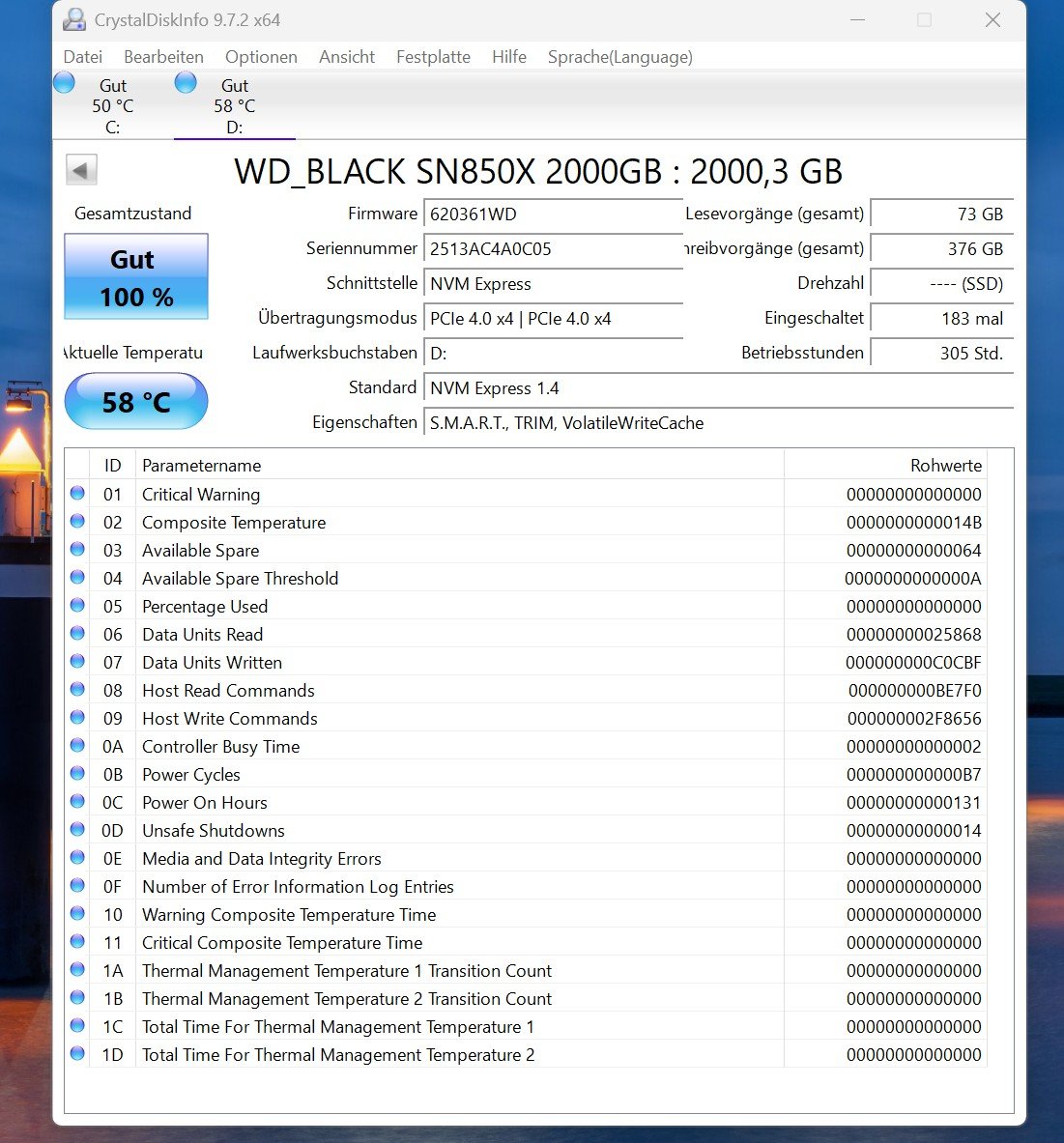The width and height of the screenshot is (1064, 1143).
Task: Open the Festplatte menu
Action: (x=433, y=57)
